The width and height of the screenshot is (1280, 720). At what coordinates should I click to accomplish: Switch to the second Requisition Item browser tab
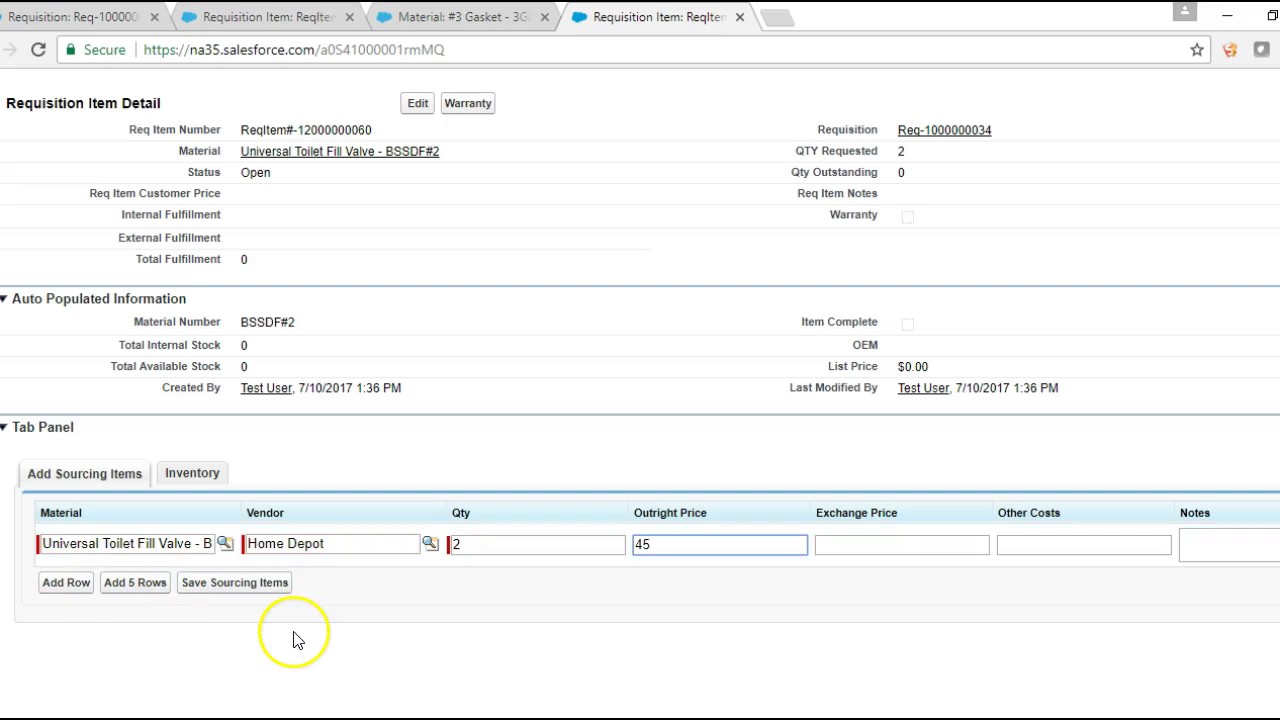tap(267, 17)
